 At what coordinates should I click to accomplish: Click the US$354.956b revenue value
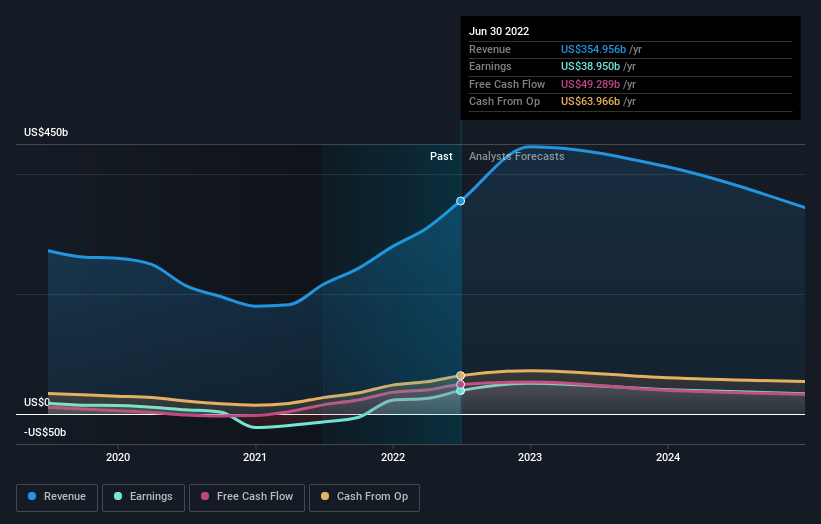(593, 49)
